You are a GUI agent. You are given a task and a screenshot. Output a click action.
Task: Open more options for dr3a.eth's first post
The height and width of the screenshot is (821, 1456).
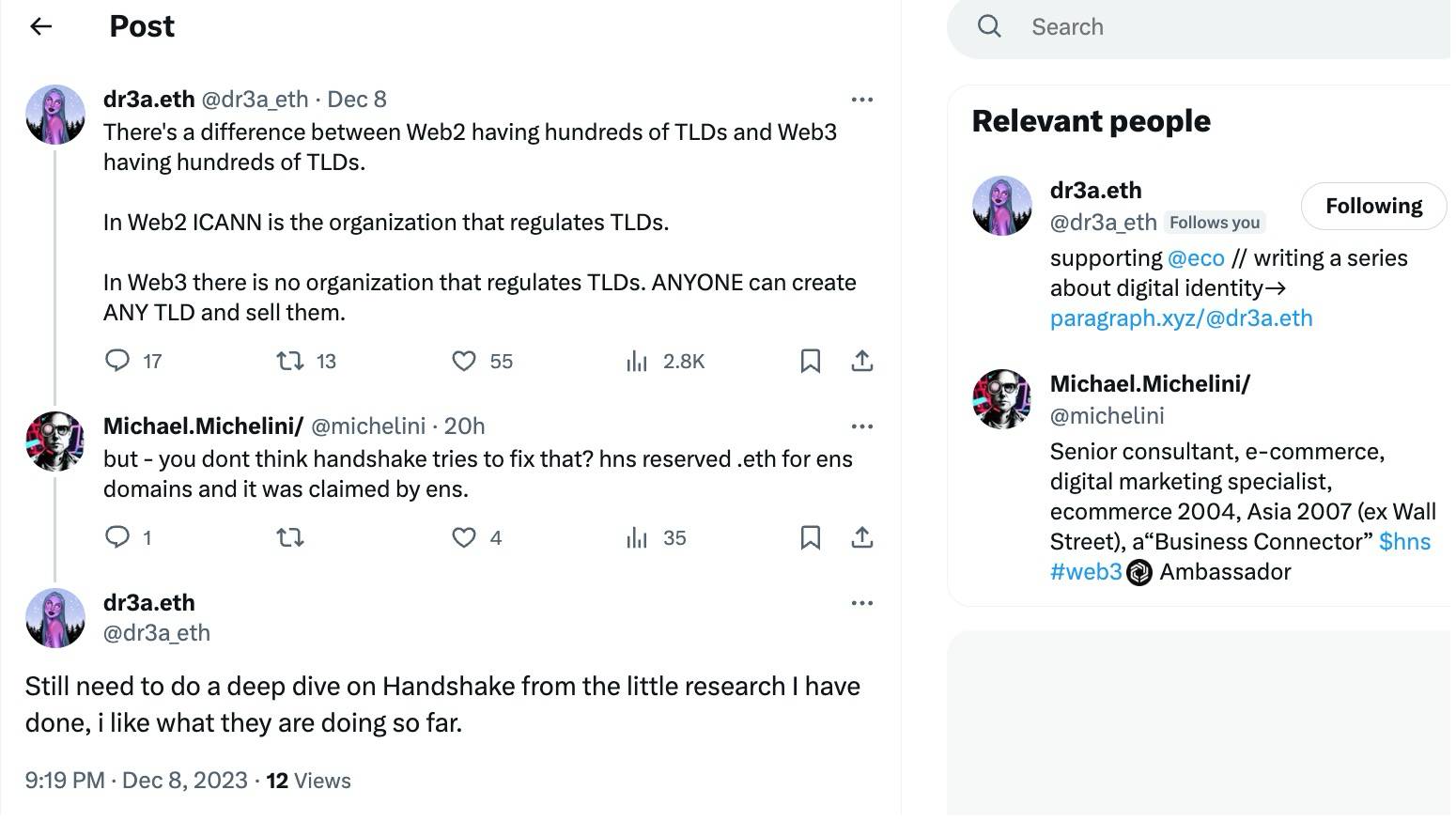(x=861, y=100)
